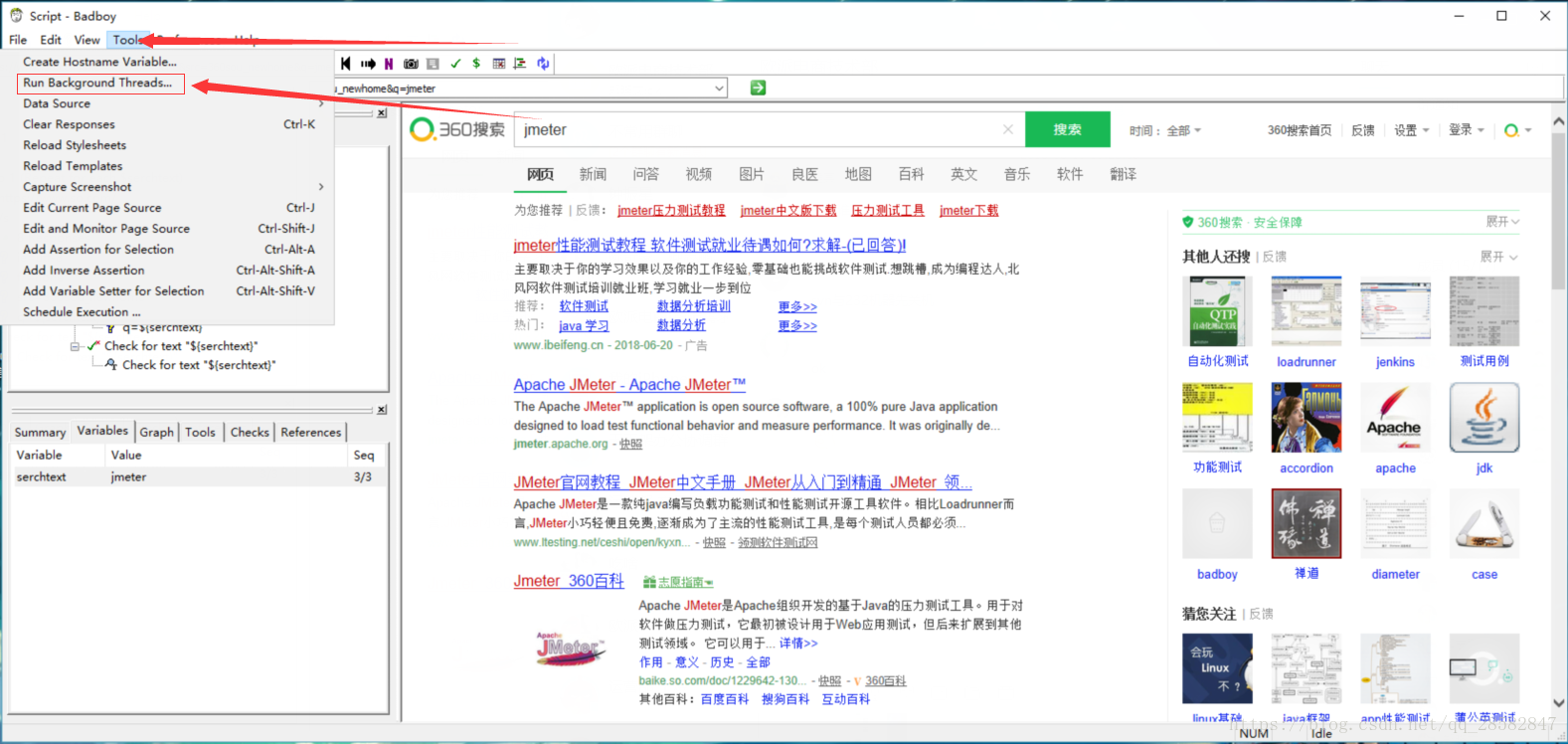Click the 360搜索 logo
1568x744 pixels.
coord(457,129)
